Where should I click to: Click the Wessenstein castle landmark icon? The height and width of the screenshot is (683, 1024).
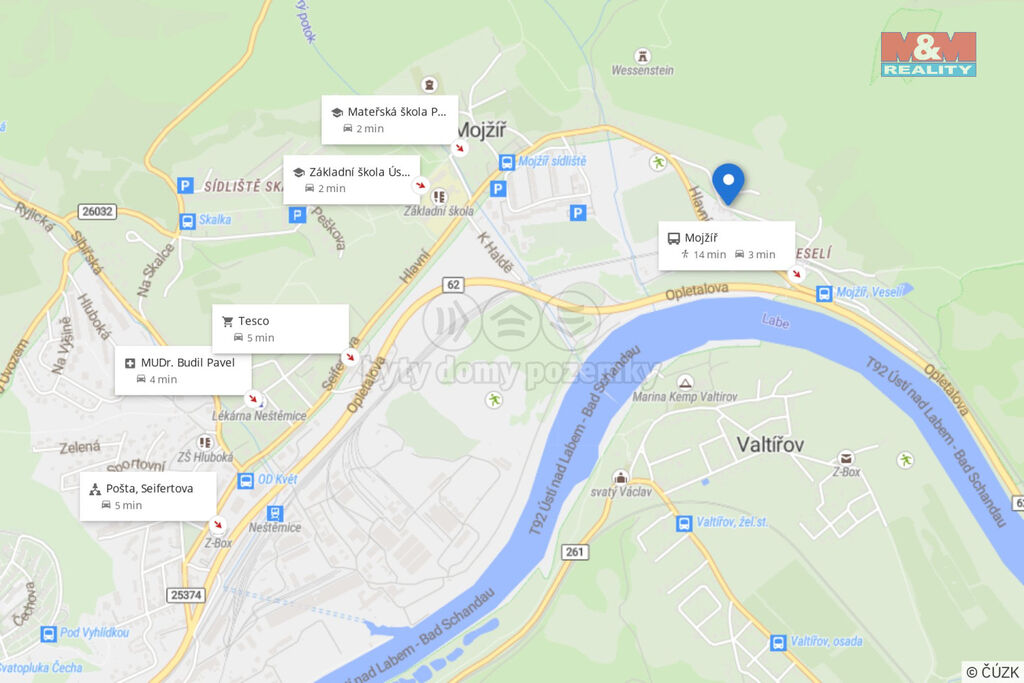pos(643,56)
